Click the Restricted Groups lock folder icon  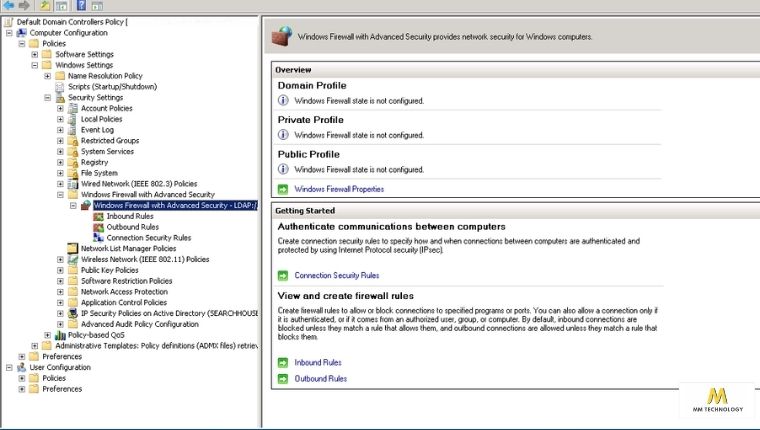73,141
